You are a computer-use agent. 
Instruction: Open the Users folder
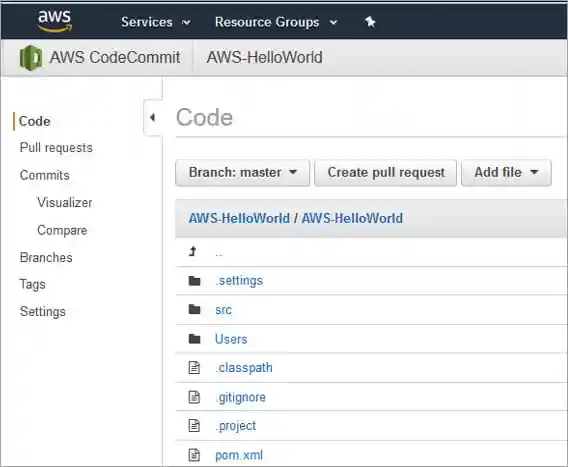(231, 339)
